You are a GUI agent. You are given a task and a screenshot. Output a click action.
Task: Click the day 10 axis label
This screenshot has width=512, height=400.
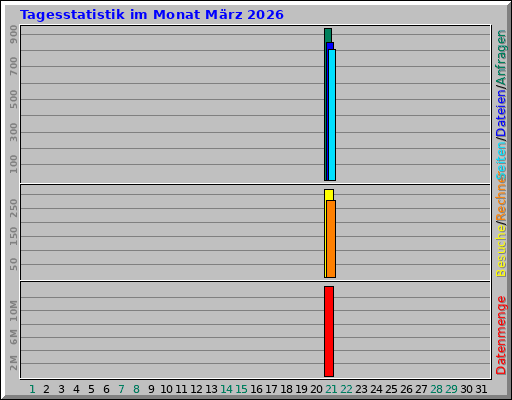point(166,389)
